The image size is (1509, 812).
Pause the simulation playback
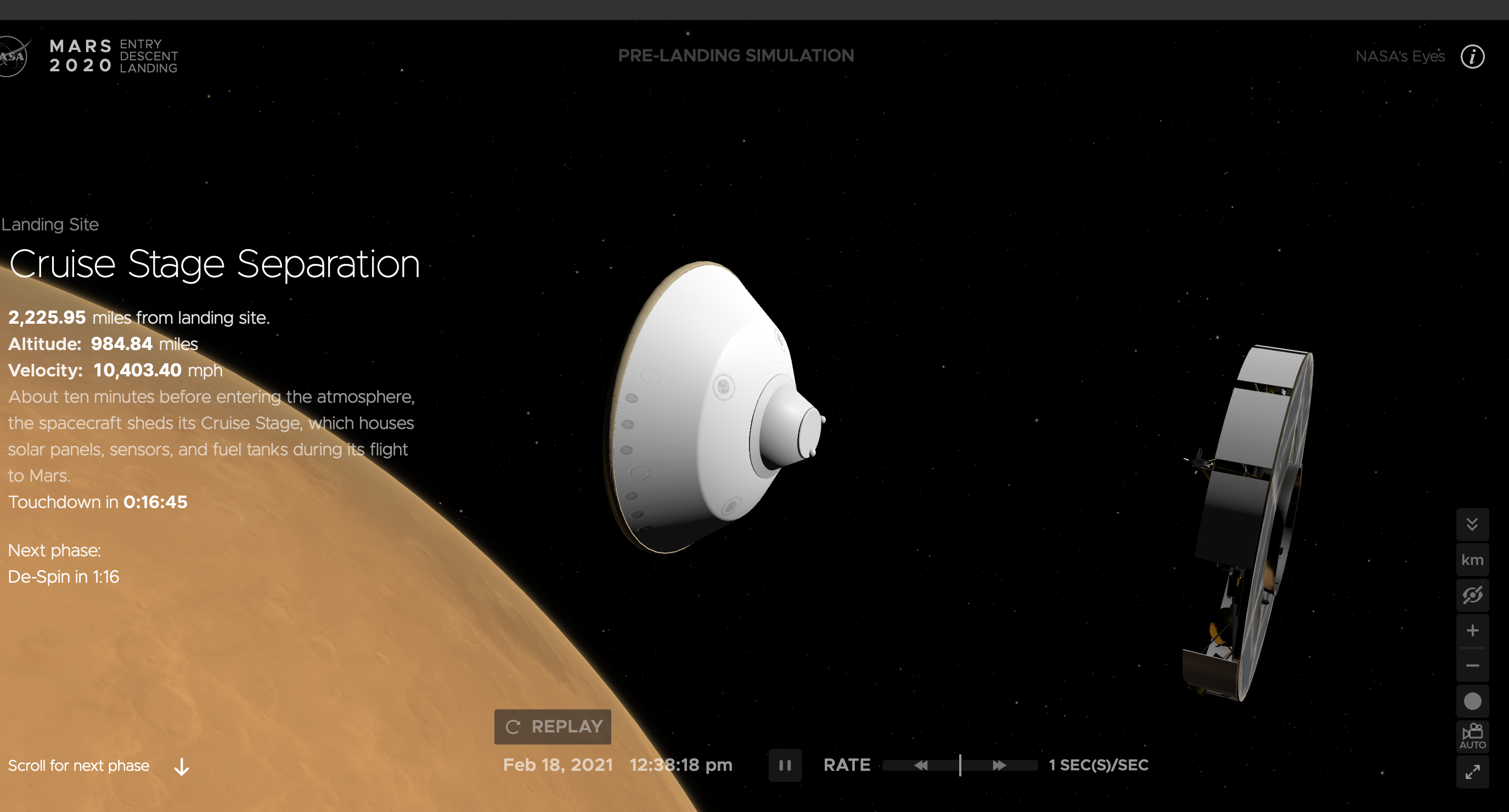coord(785,765)
